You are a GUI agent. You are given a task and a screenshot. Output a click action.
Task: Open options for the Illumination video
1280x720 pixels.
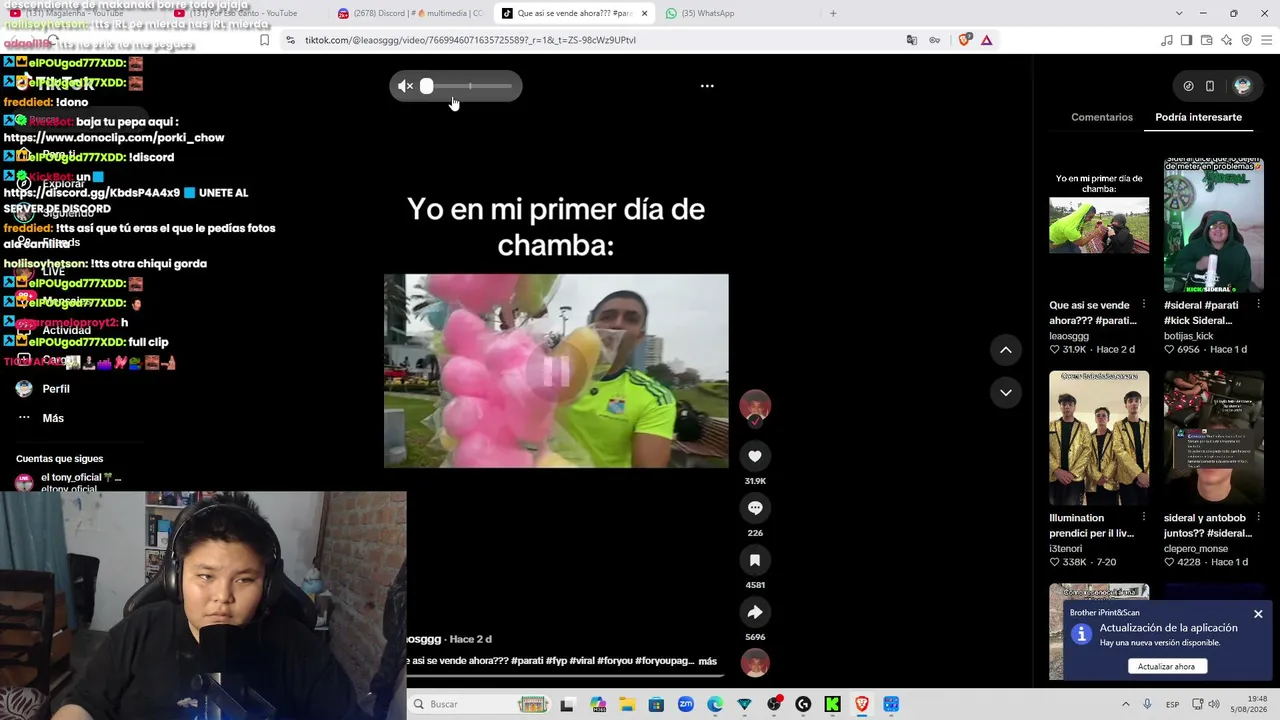click(x=1144, y=518)
